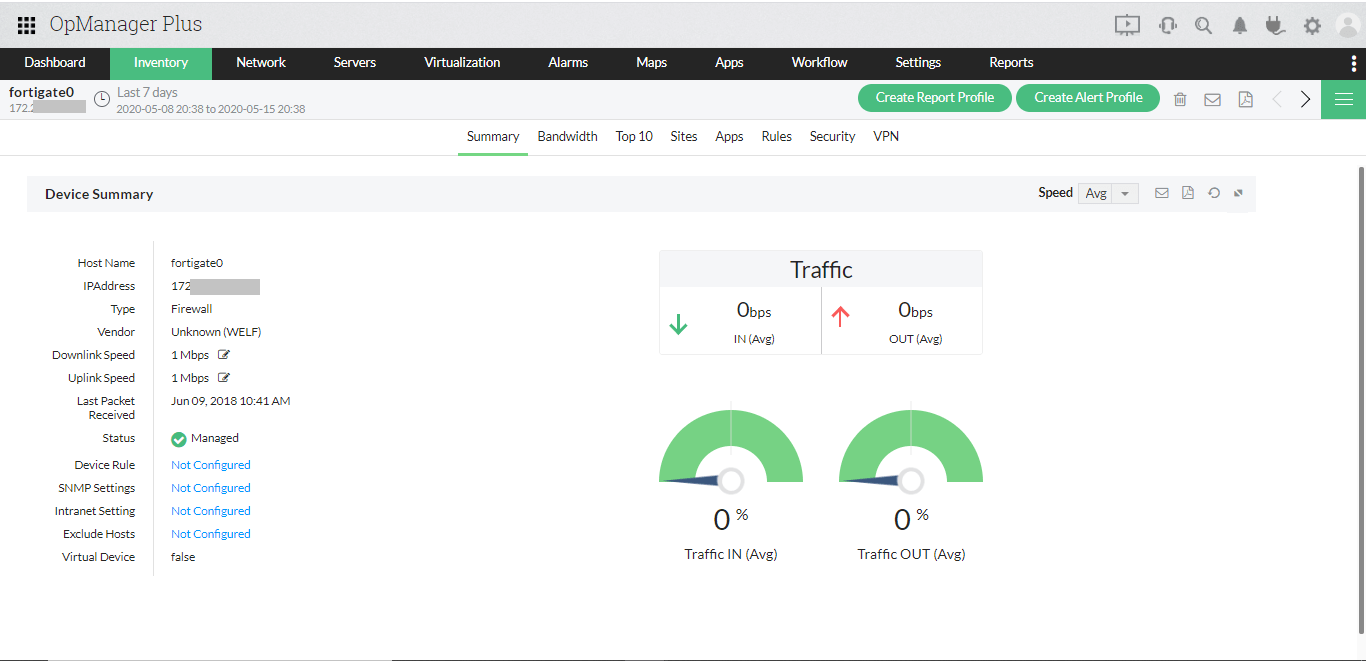Open the Settings gear icon
The width and height of the screenshot is (1366, 661).
pyautogui.click(x=1311, y=24)
